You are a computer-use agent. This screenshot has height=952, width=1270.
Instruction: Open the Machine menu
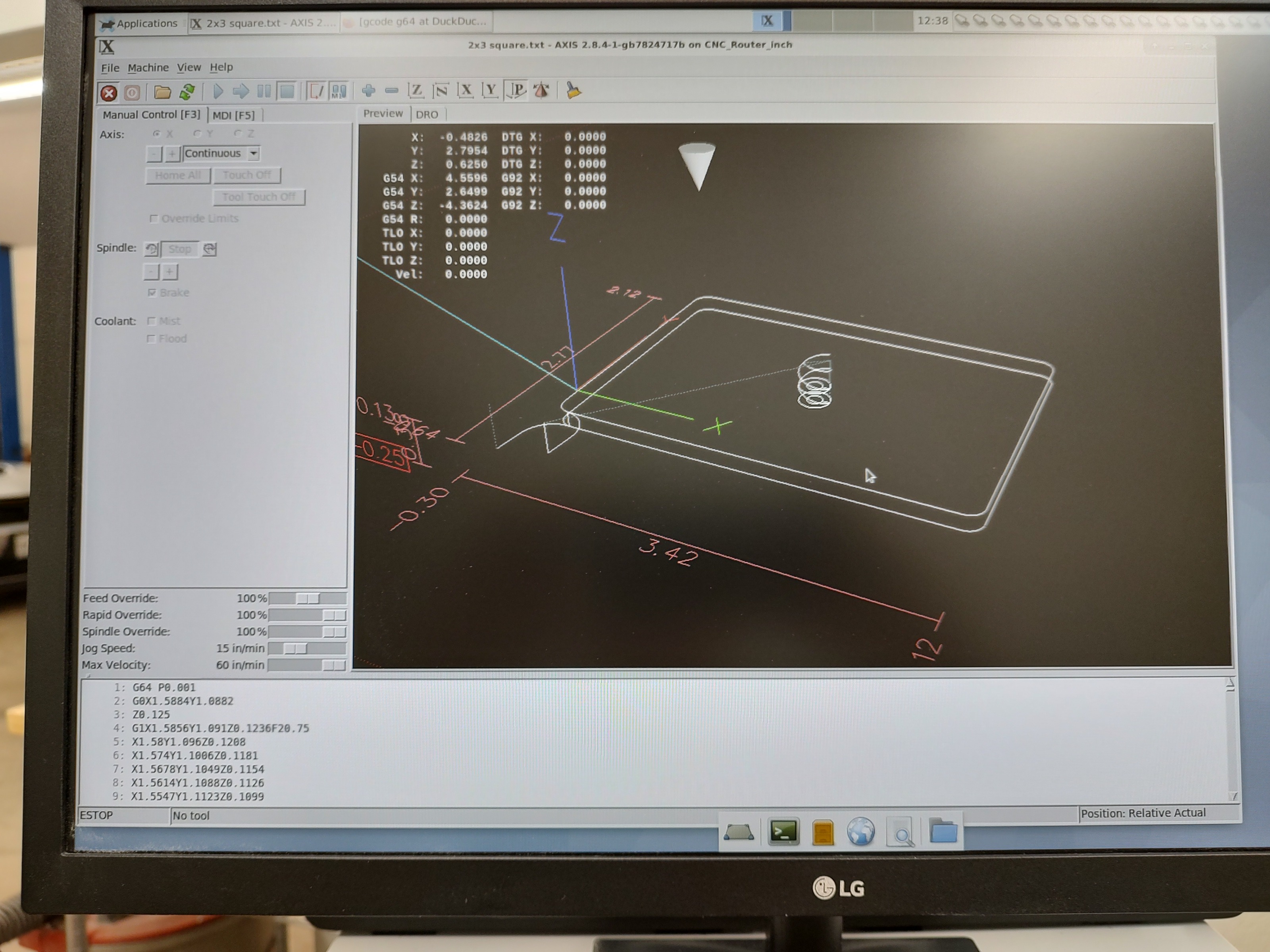[x=148, y=68]
